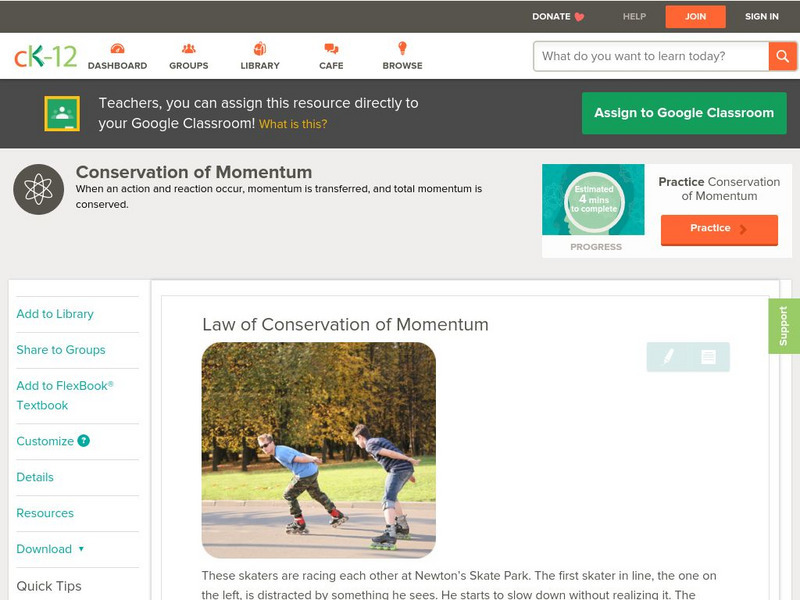Click the orange search magnifier button

[782, 56]
